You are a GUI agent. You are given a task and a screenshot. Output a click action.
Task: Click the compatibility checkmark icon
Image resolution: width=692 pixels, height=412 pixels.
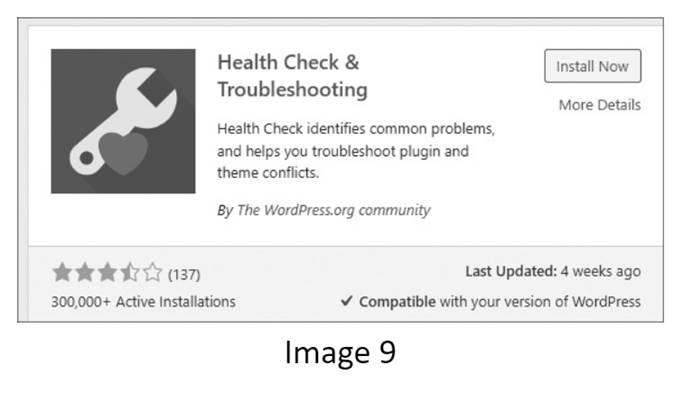coord(346,301)
